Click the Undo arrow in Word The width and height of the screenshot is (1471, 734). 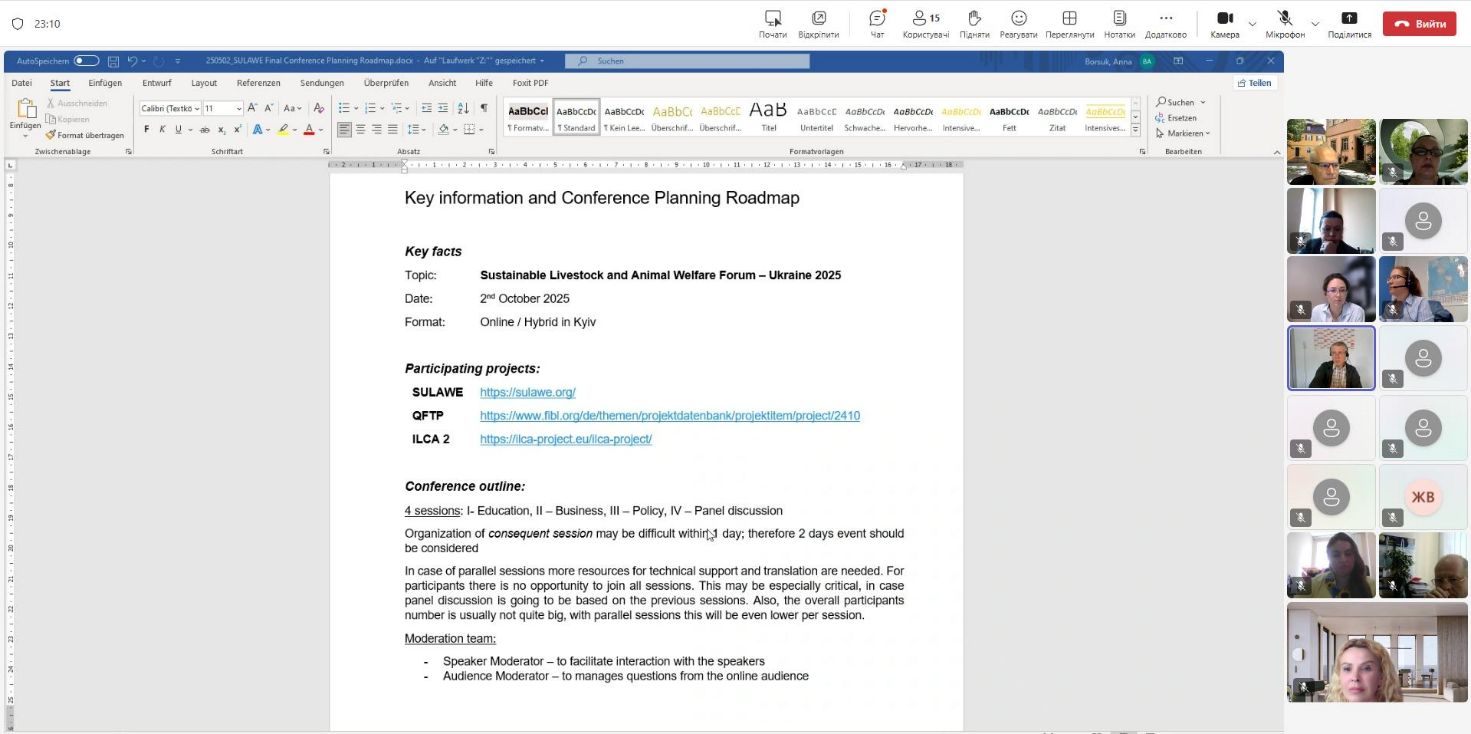pyautogui.click(x=132, y=61)
